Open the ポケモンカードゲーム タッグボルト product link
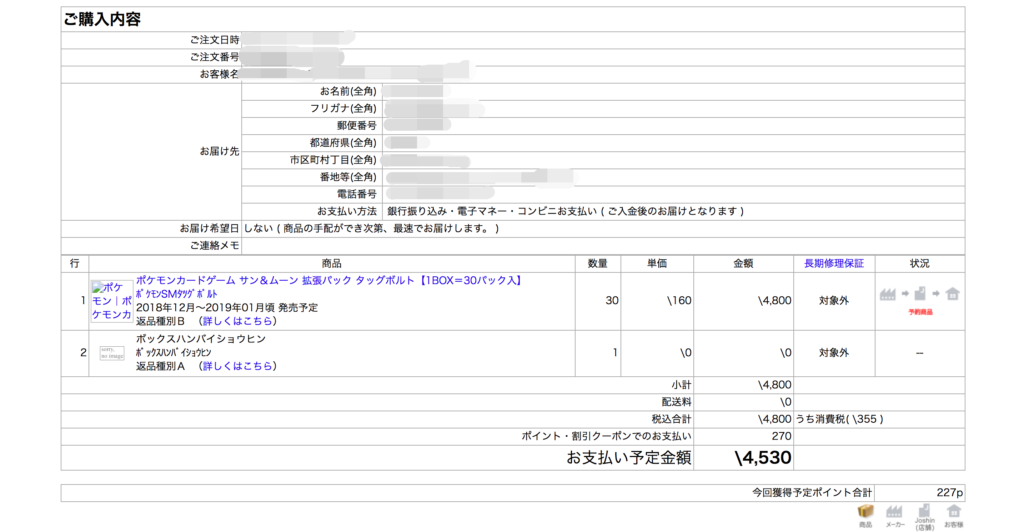This screenshot has width=1024, height=532. 329,280
